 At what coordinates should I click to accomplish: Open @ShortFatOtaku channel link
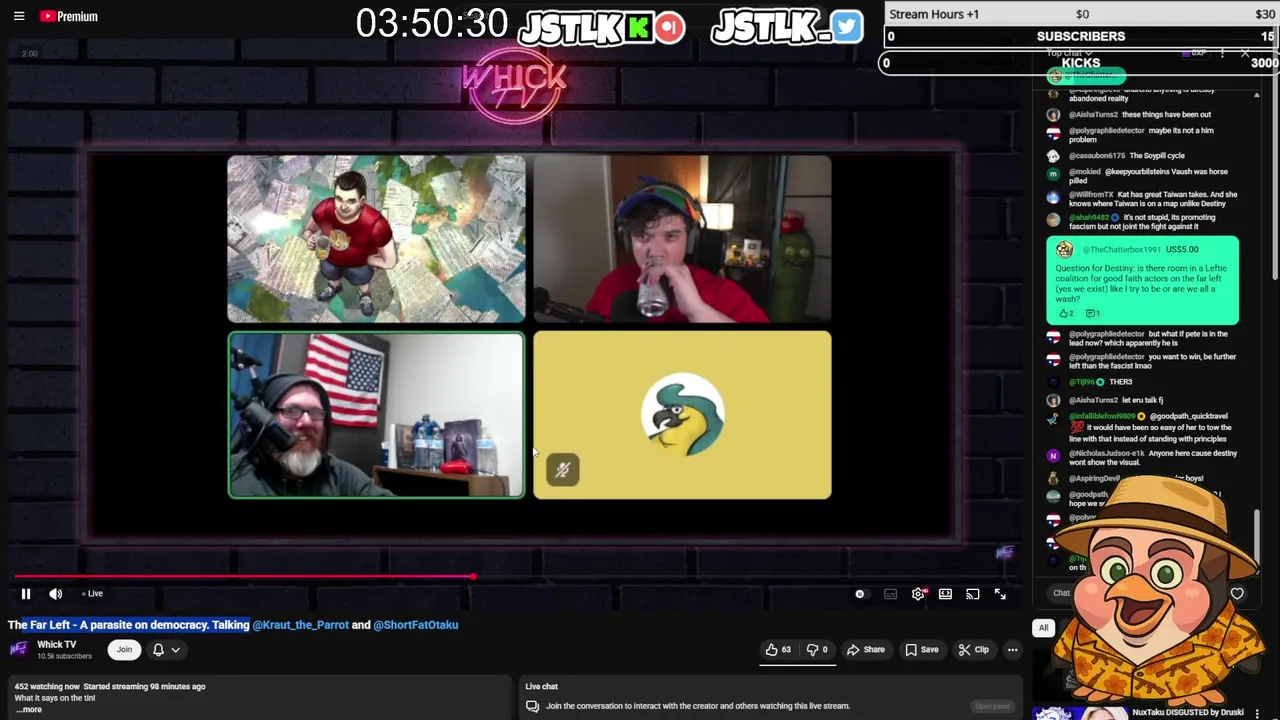[x=416, y=625]
